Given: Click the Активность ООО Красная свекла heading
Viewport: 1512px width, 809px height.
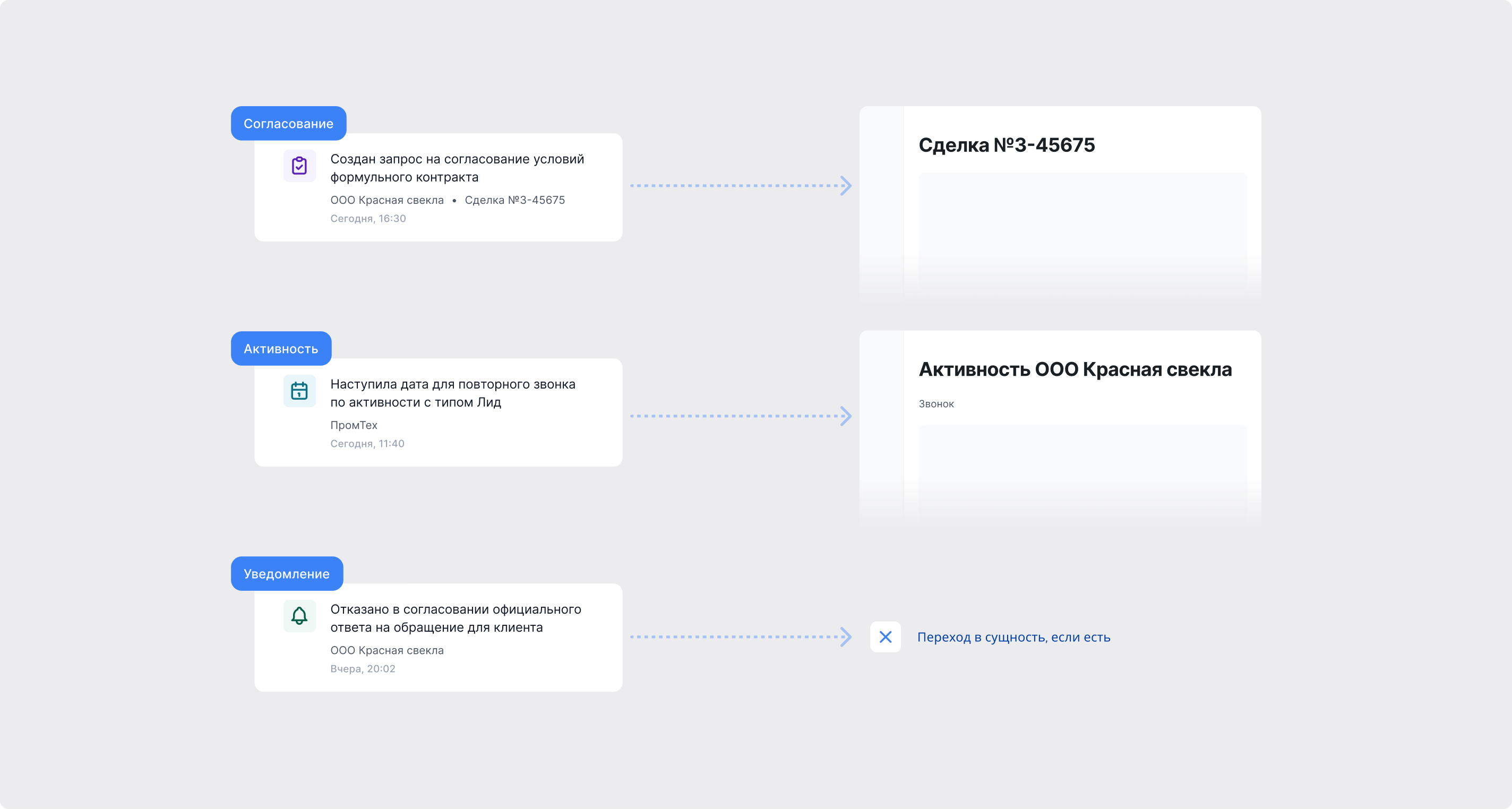Looking at the screenshot, I should point(1075,370).
